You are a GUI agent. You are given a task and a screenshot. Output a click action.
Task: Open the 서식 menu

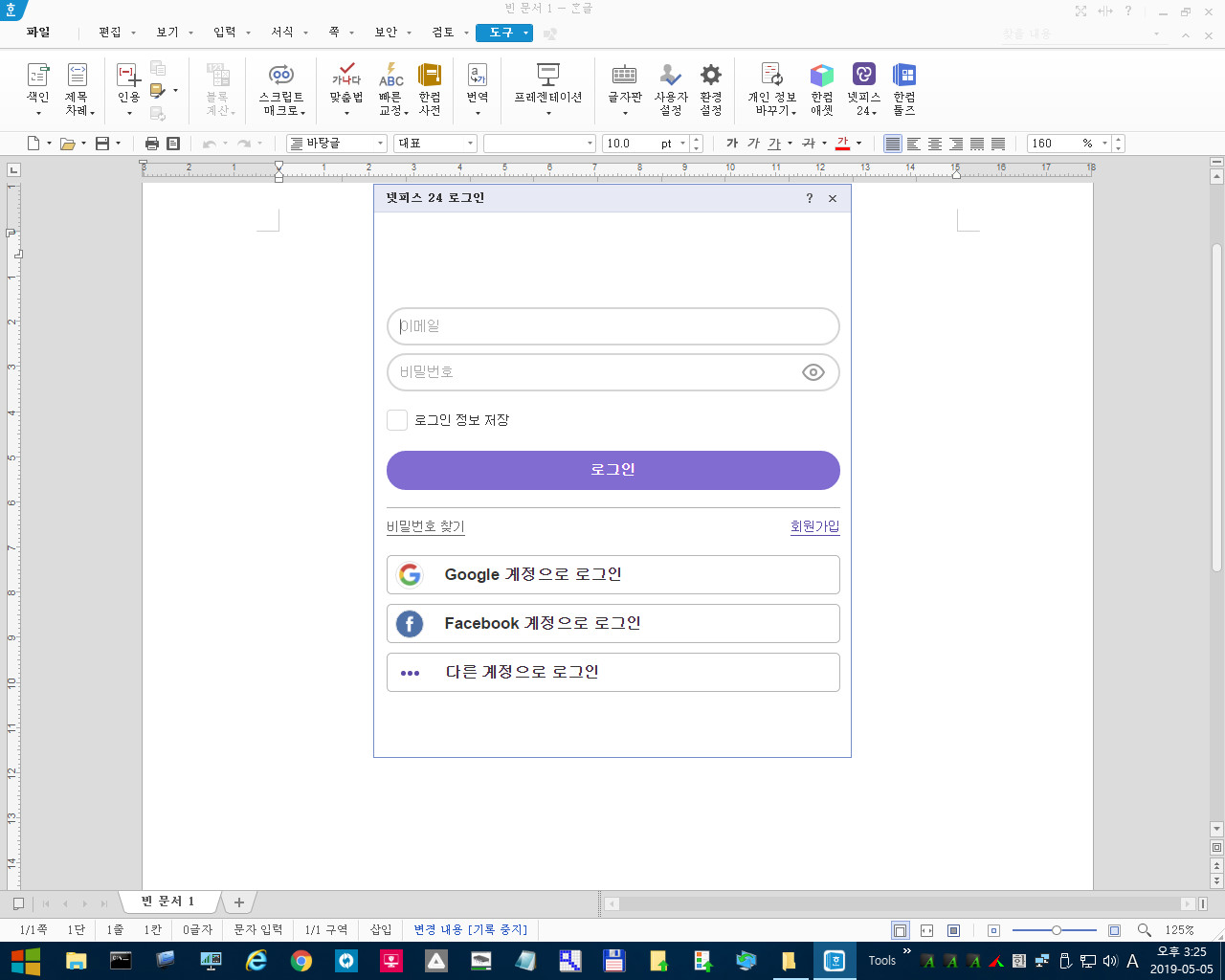pyautogui.click(x=282, y=33)
